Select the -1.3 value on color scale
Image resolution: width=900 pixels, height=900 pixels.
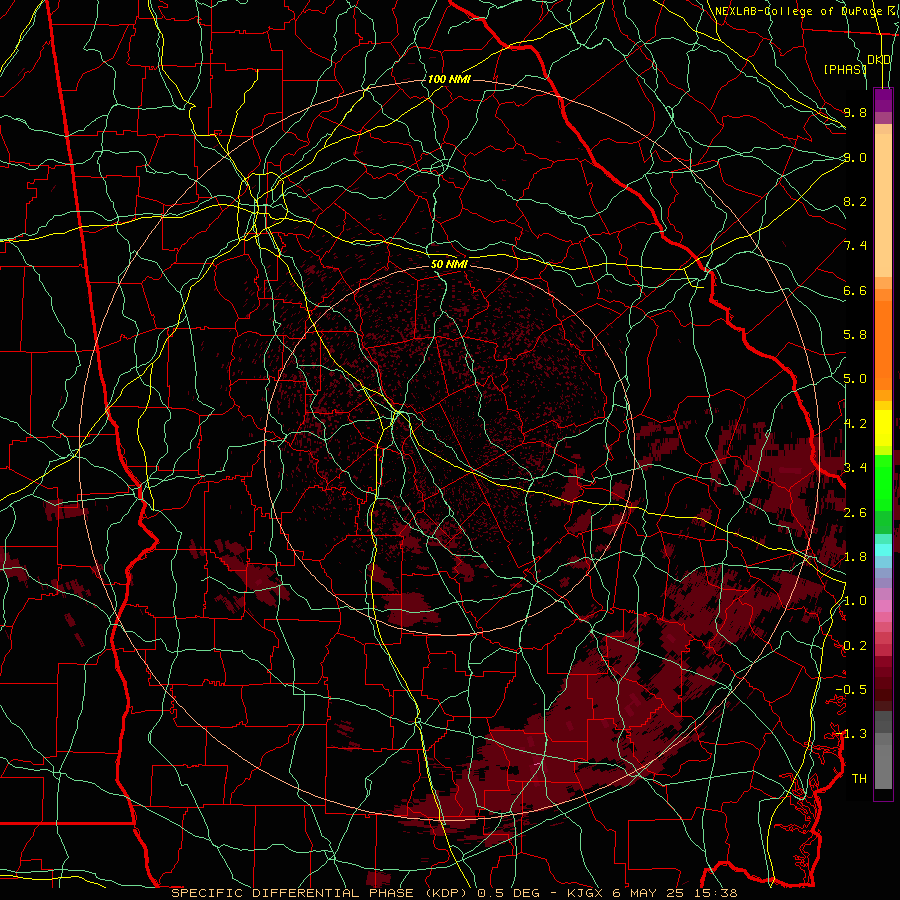[x=851, y=734]
